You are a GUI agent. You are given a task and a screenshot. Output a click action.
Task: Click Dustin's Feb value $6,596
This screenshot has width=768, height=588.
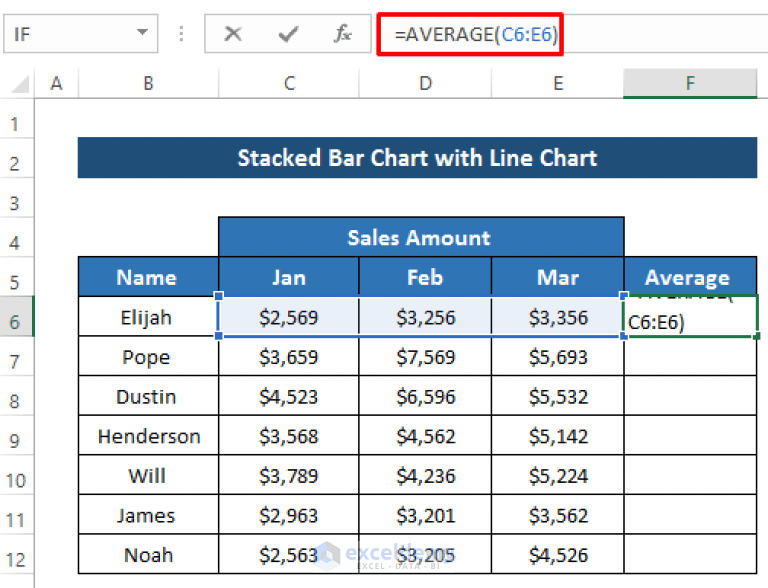[425, 396]
